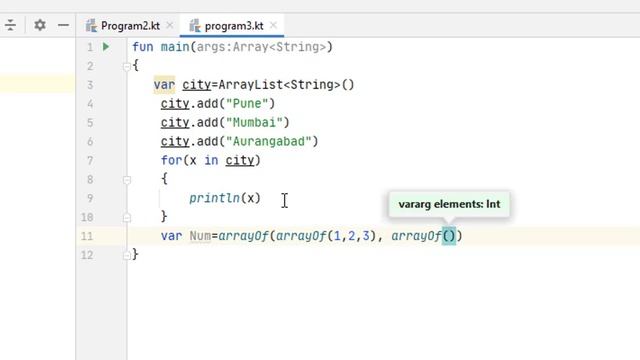Click the "Num" variable on line 11
Image resolution: width=640 pixels, height=360 pixels.
tap(200, 236)
